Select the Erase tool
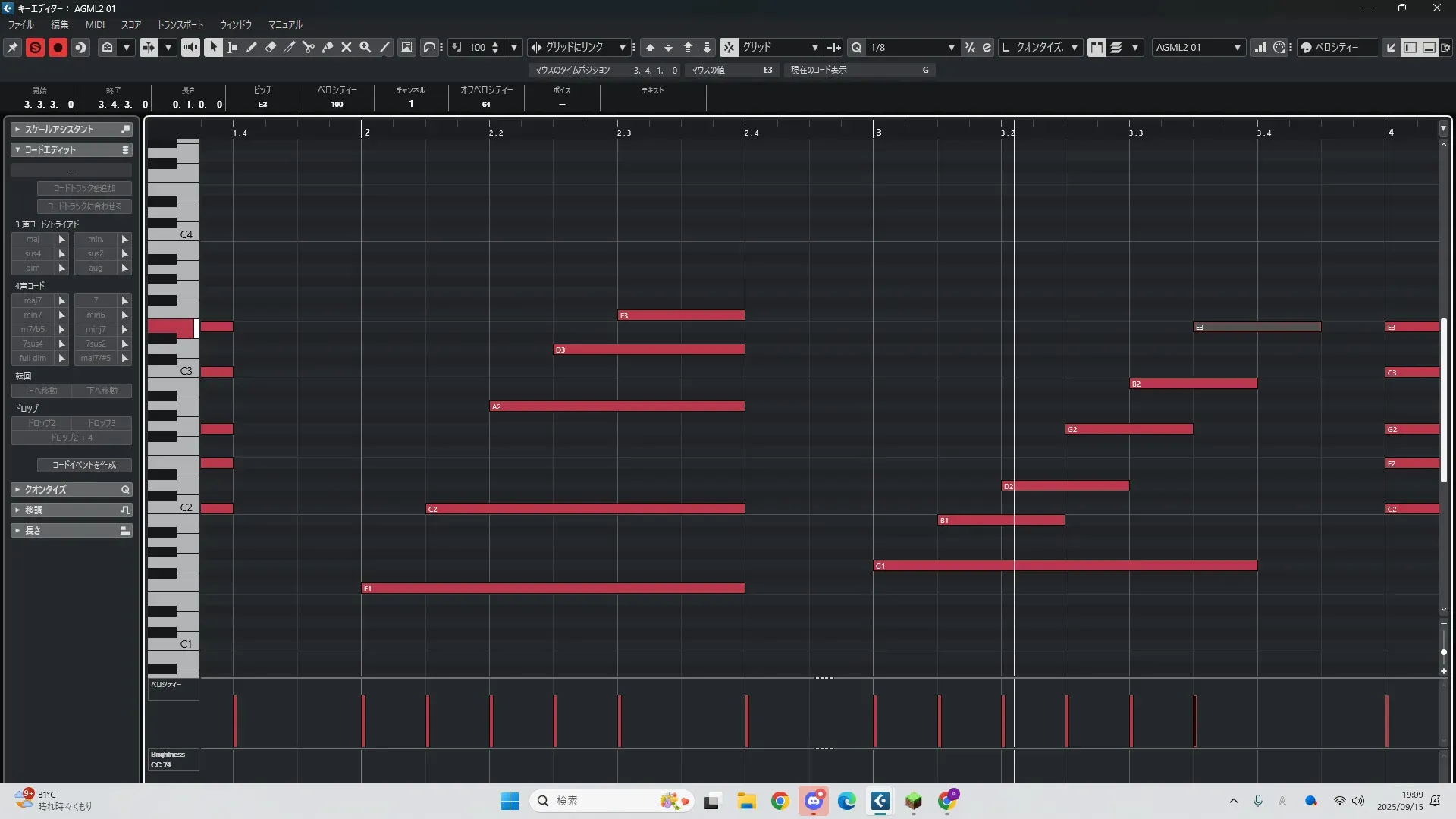The height and width of the screenshot is (819, 1456). pos(271,47)
